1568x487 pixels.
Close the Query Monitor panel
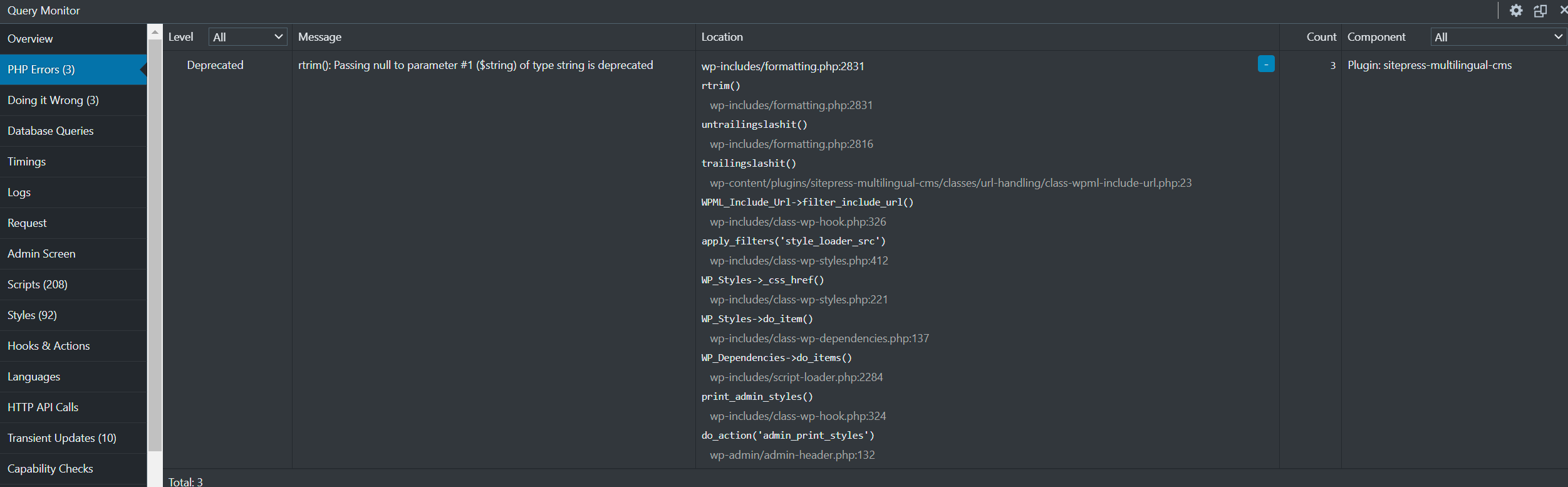click(1563, 10)
